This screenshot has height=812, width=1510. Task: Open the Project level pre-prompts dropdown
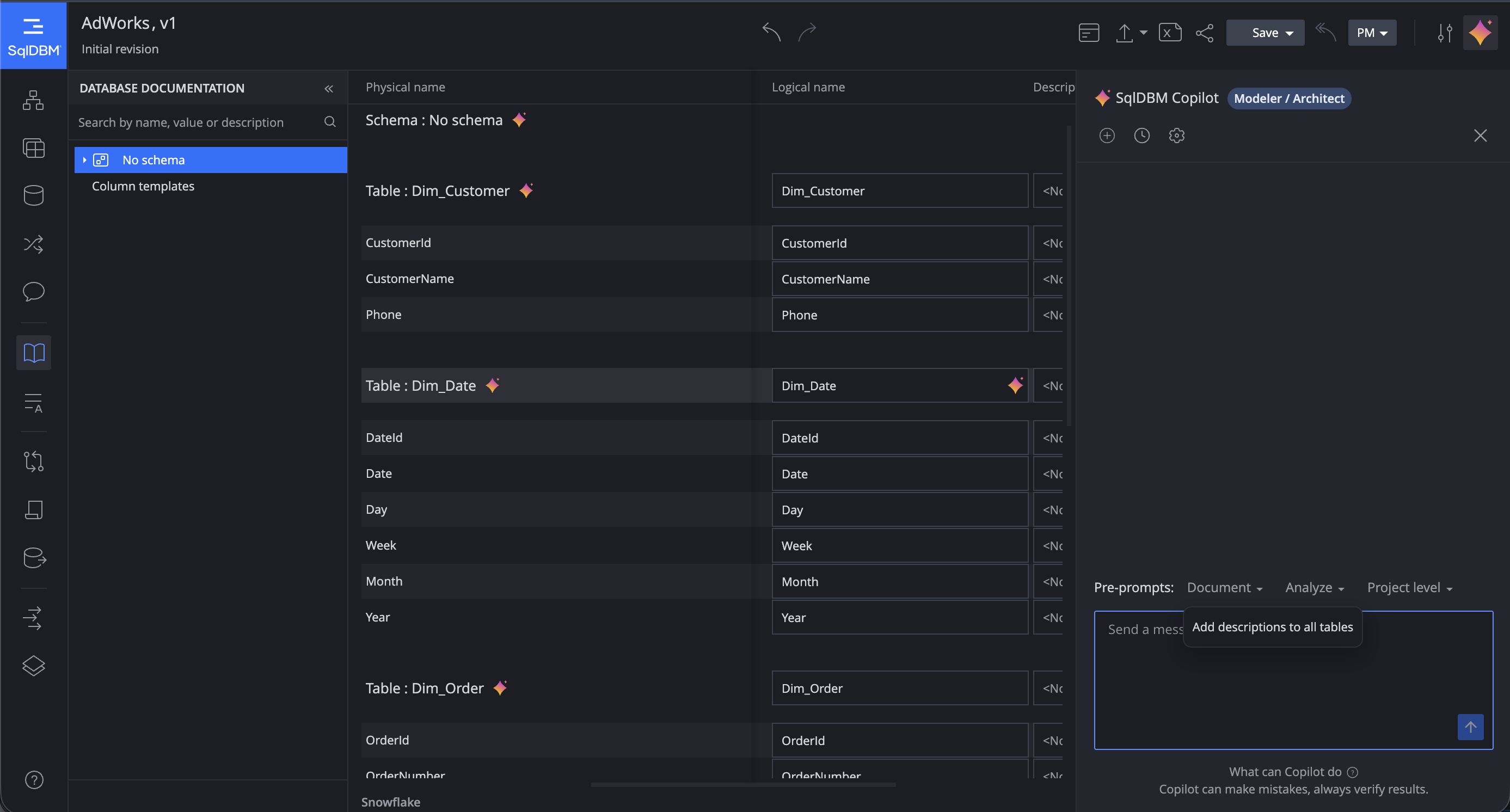1409,587
